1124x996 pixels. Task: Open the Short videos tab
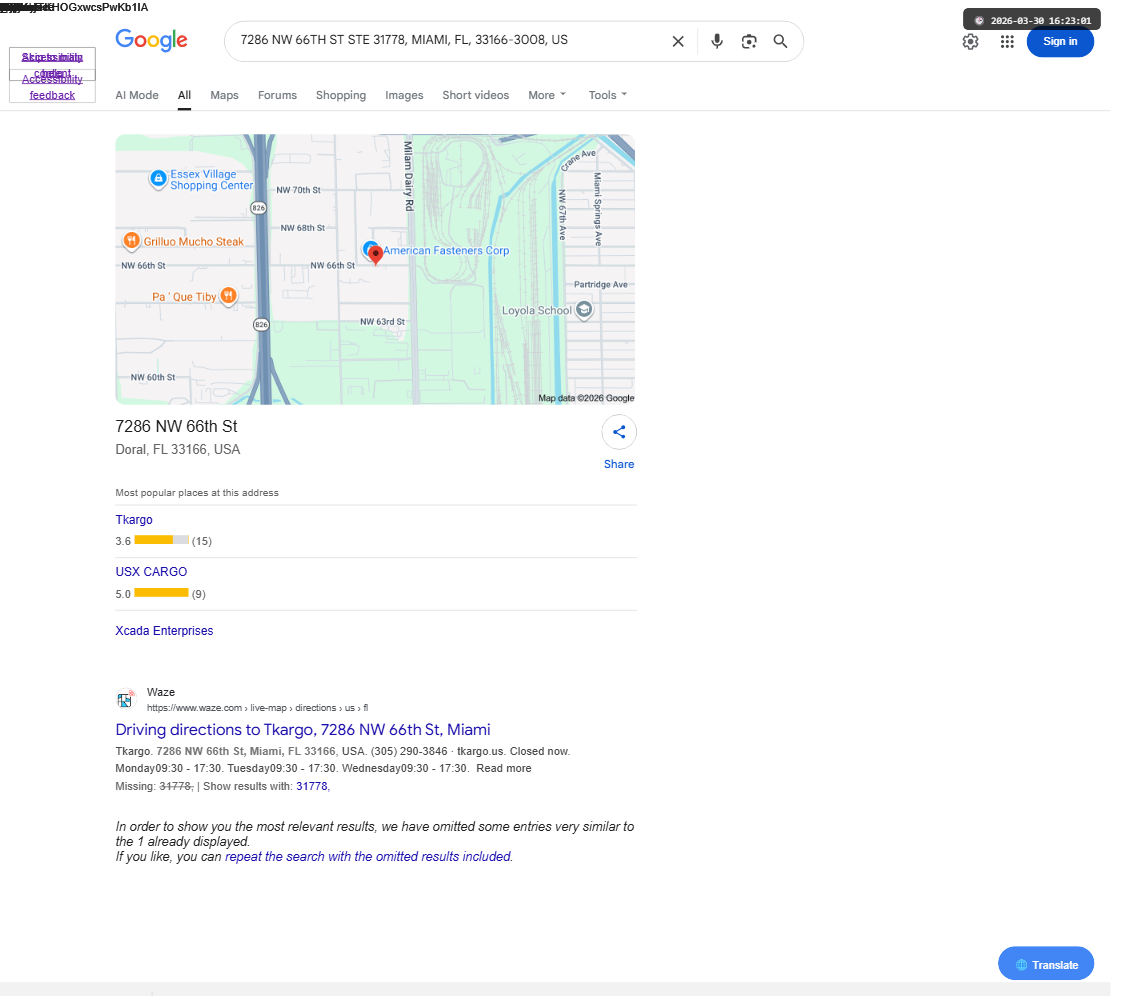coord(475,95)
